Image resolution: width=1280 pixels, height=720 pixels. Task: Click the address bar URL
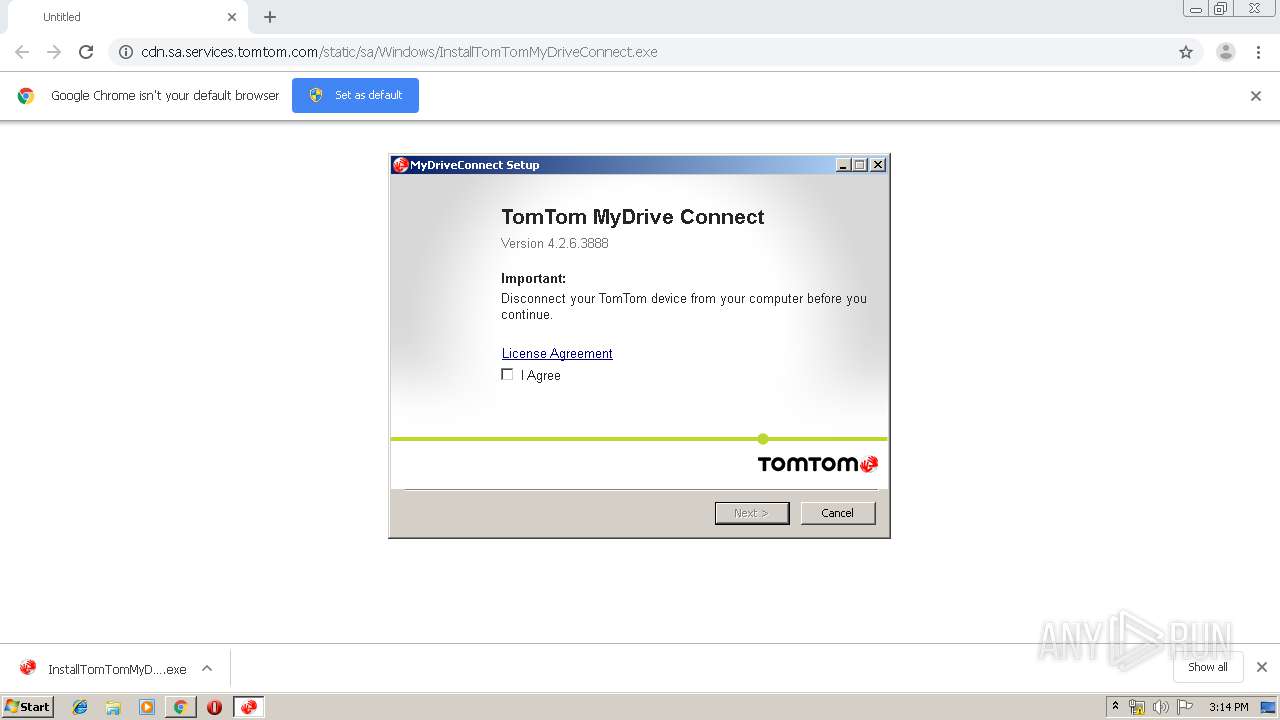[x=399, y=52]
